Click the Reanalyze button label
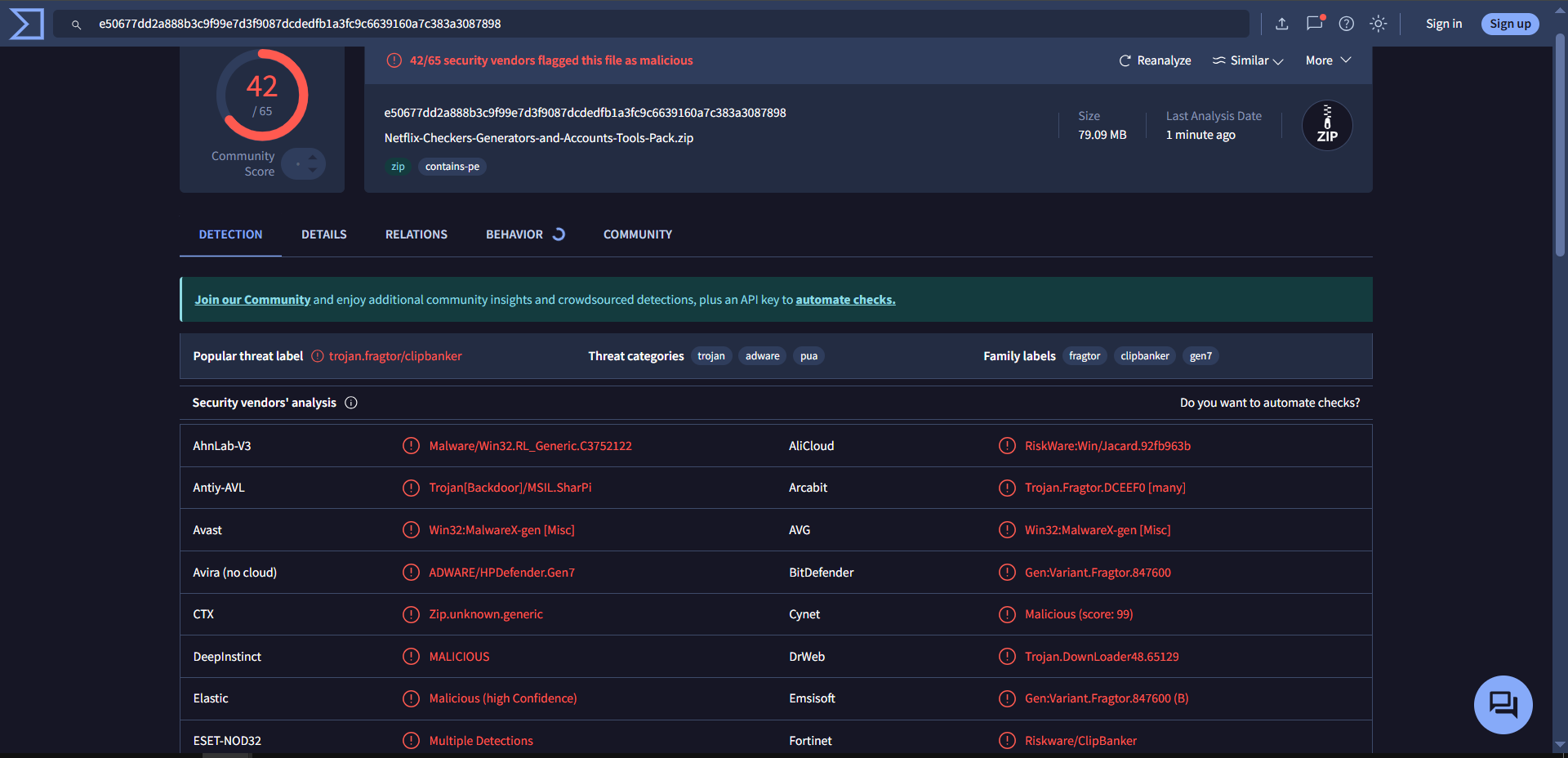Image resolution: width=1568 pixels, height=758 pixels. [x=1164, y=60]
